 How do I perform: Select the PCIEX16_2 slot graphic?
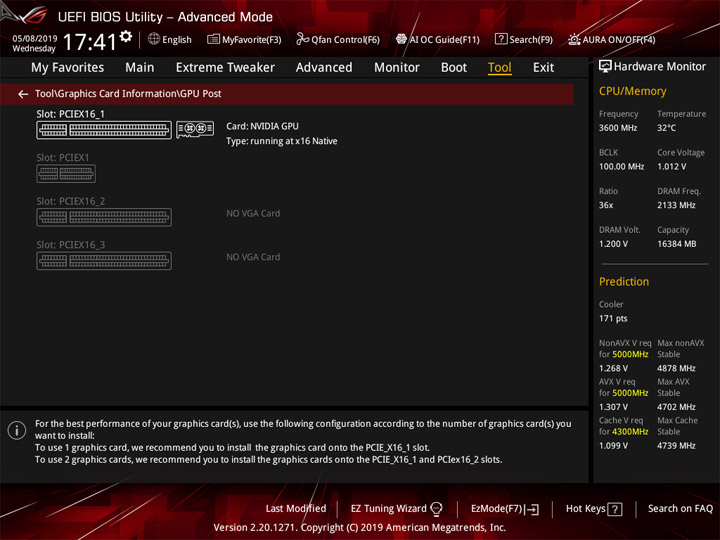104,217
